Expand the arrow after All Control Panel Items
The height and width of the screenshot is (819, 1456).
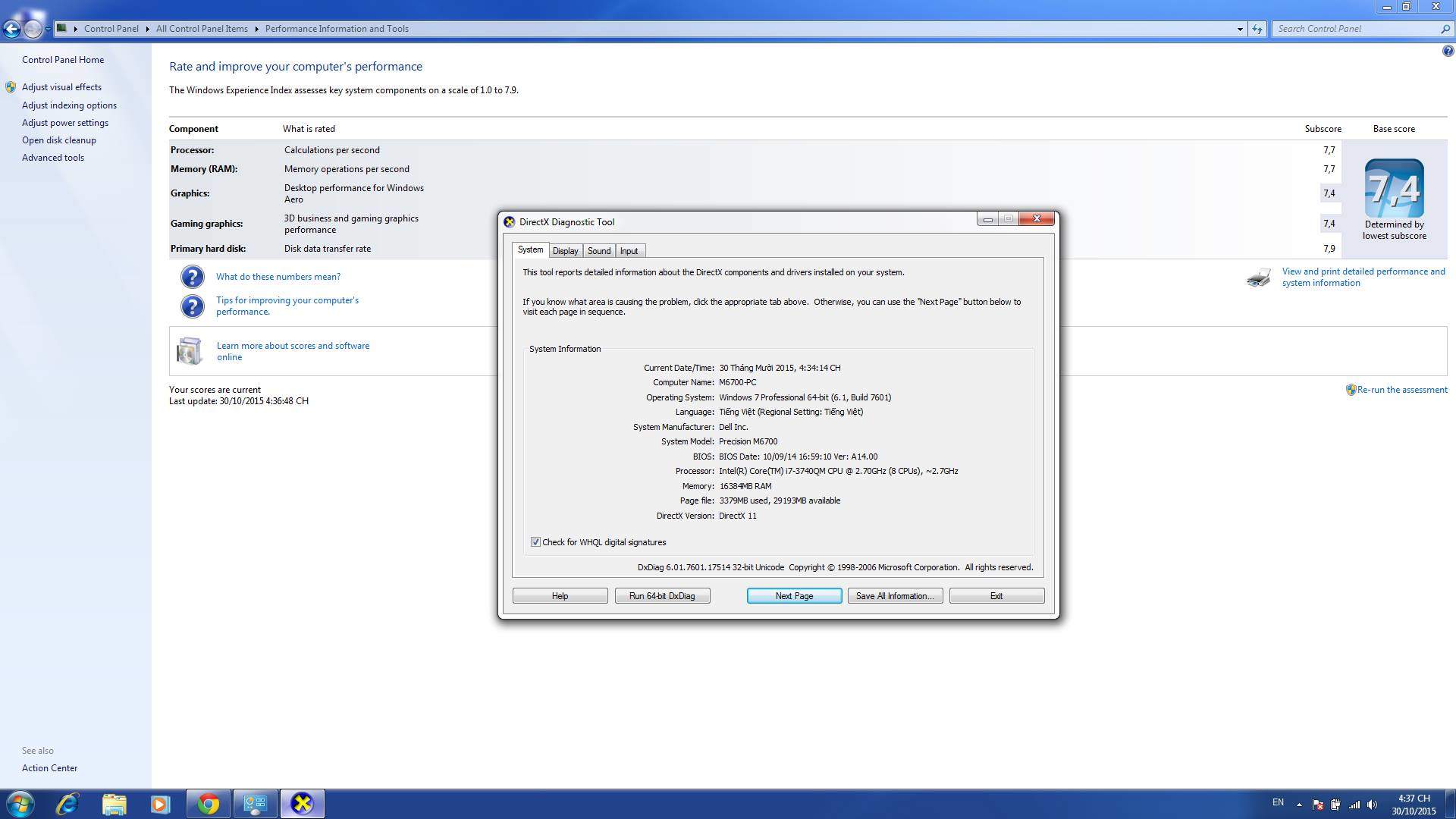[x=256, y=29]
